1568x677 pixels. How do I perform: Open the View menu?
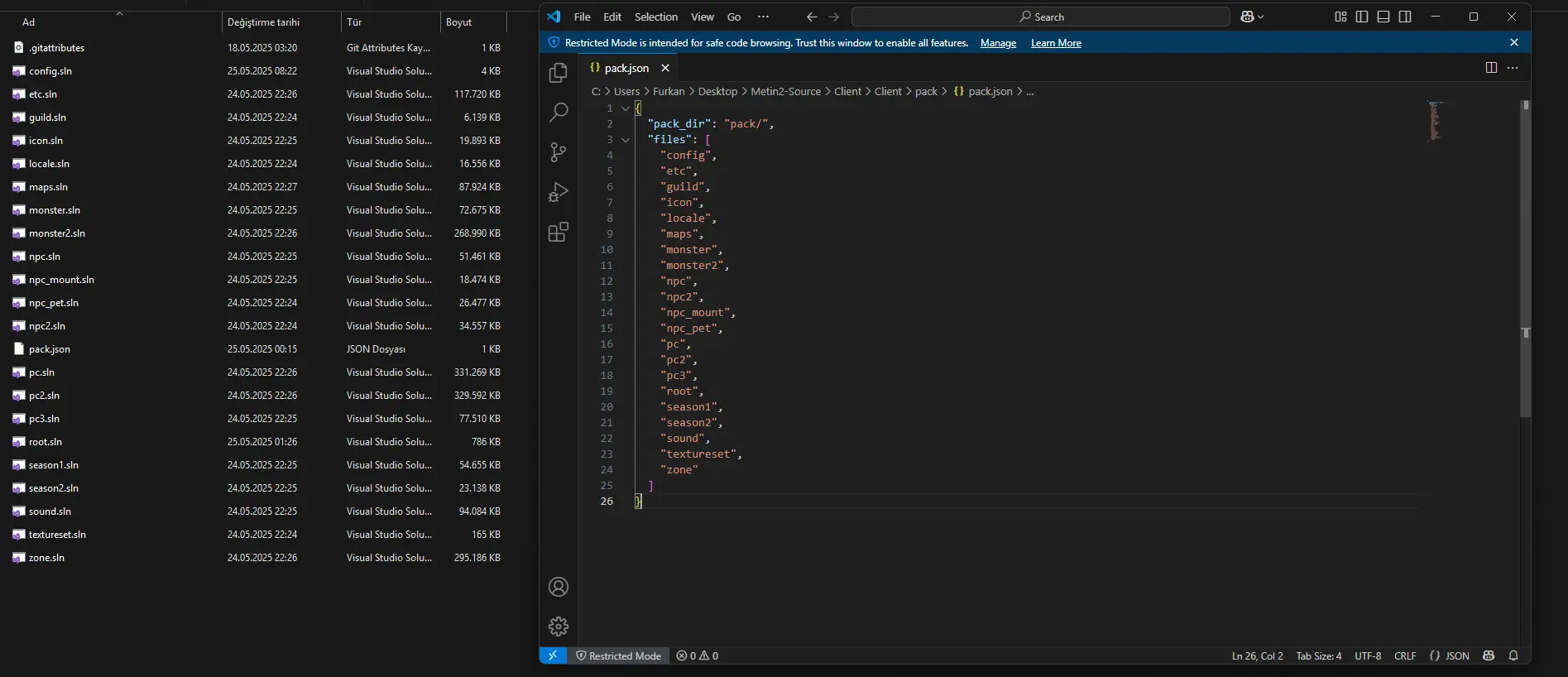tap(702, 17)
